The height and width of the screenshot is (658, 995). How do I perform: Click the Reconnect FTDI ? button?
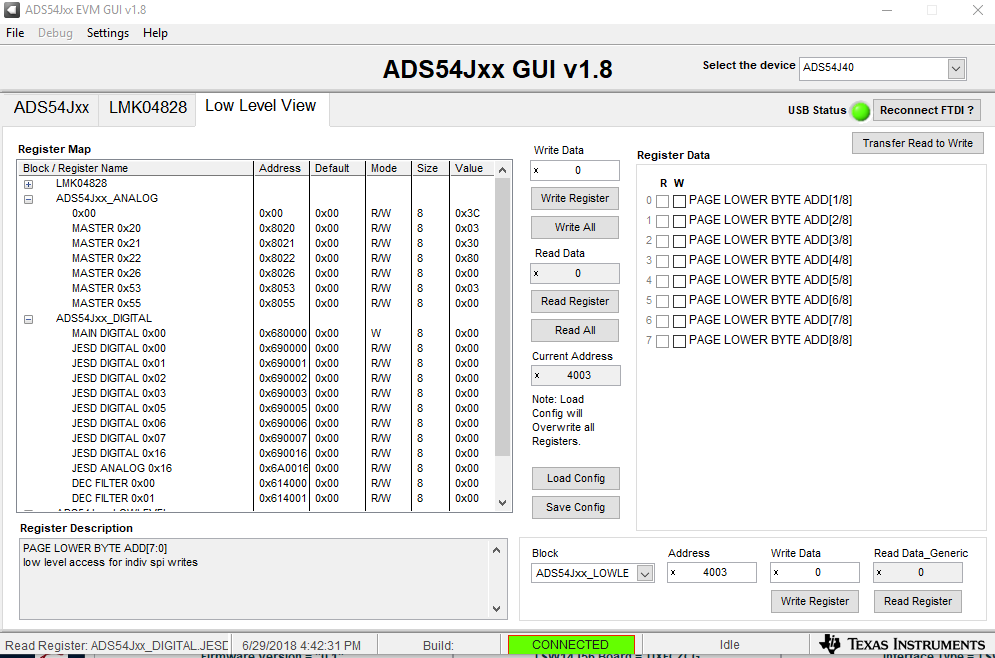(x=926, y=110)
